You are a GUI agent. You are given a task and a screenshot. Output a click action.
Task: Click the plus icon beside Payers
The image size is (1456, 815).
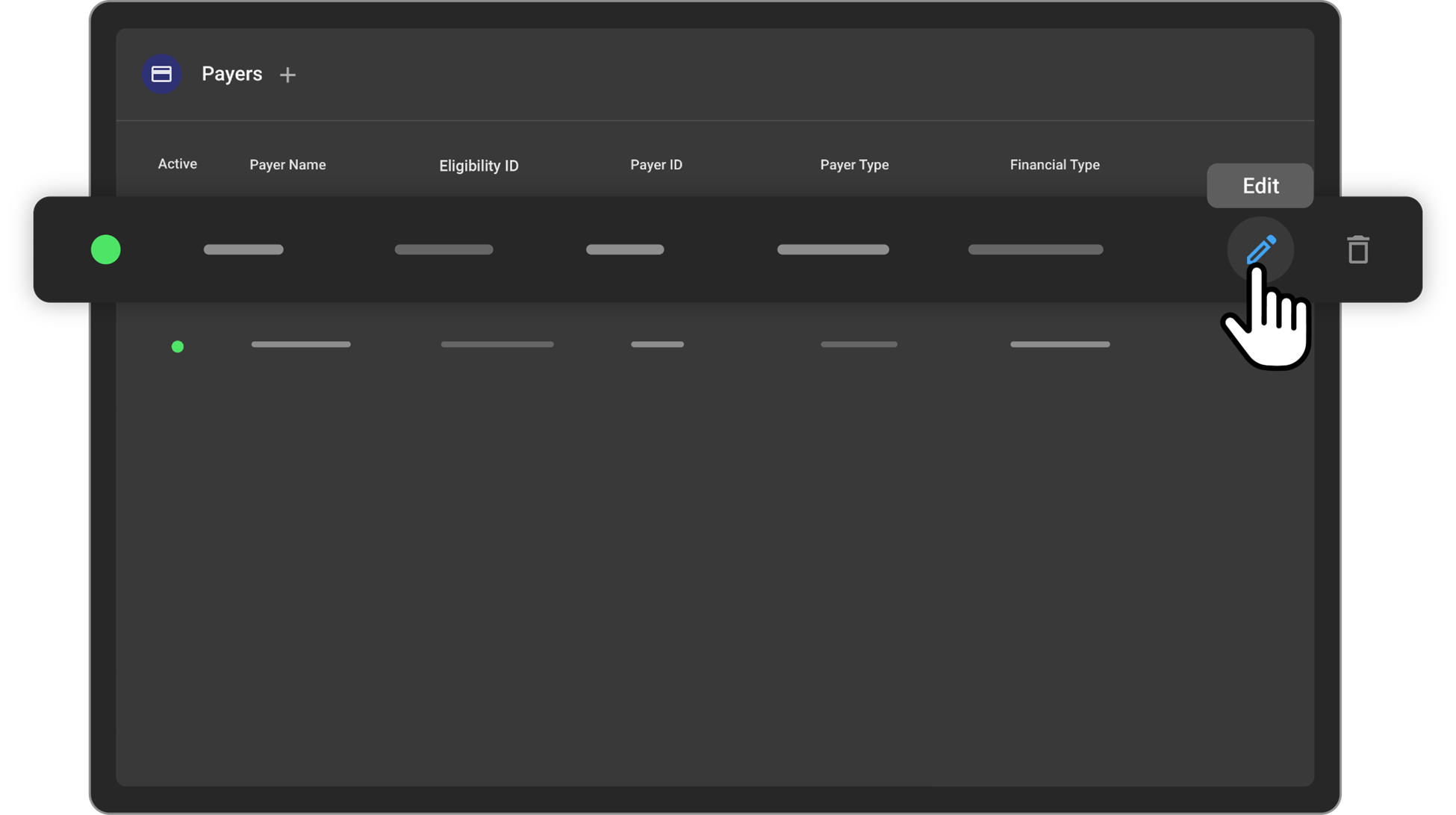[x=287, y=75]
